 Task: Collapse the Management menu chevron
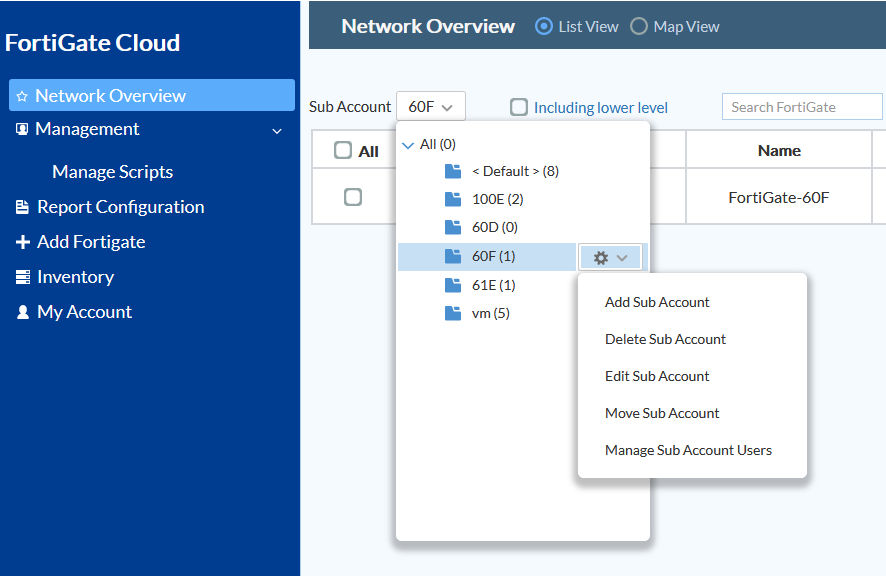pyautogui.click(x=277, y=131)
